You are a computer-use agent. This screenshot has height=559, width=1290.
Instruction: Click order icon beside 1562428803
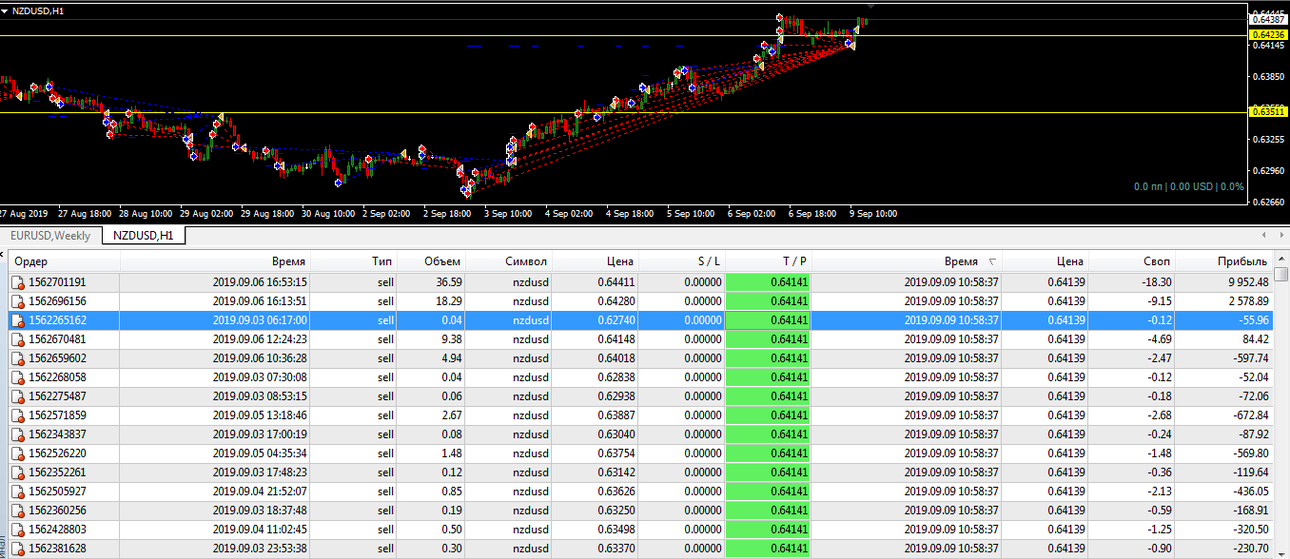[17, 530]
